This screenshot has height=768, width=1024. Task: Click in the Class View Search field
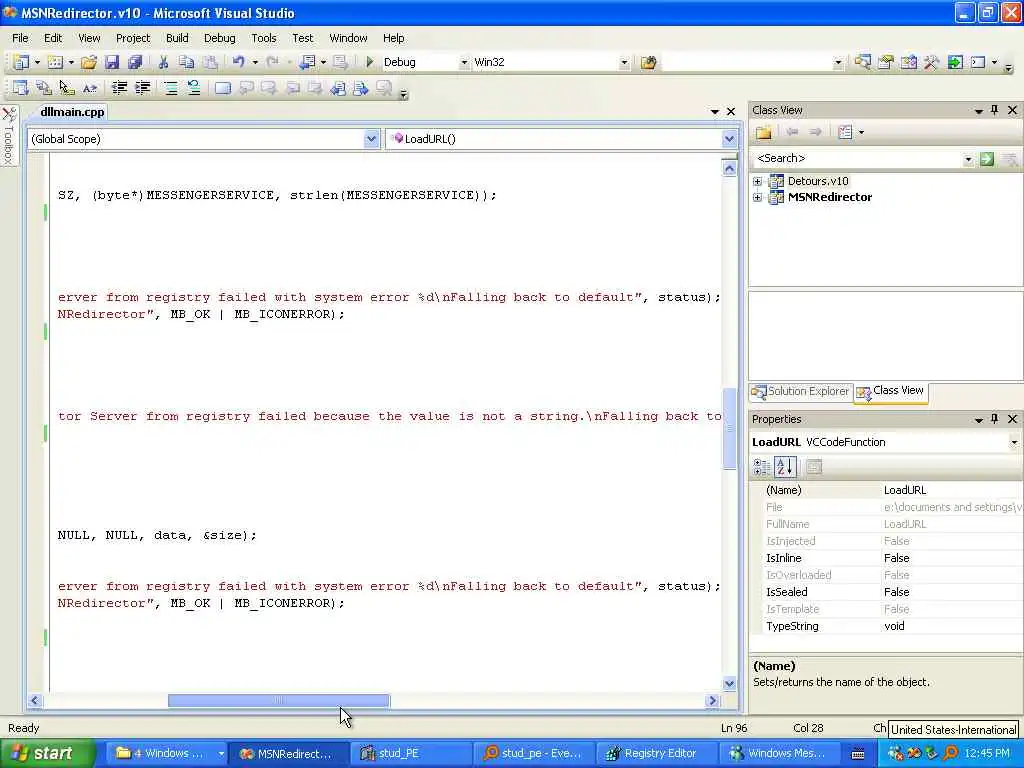(x=857, y=159)
